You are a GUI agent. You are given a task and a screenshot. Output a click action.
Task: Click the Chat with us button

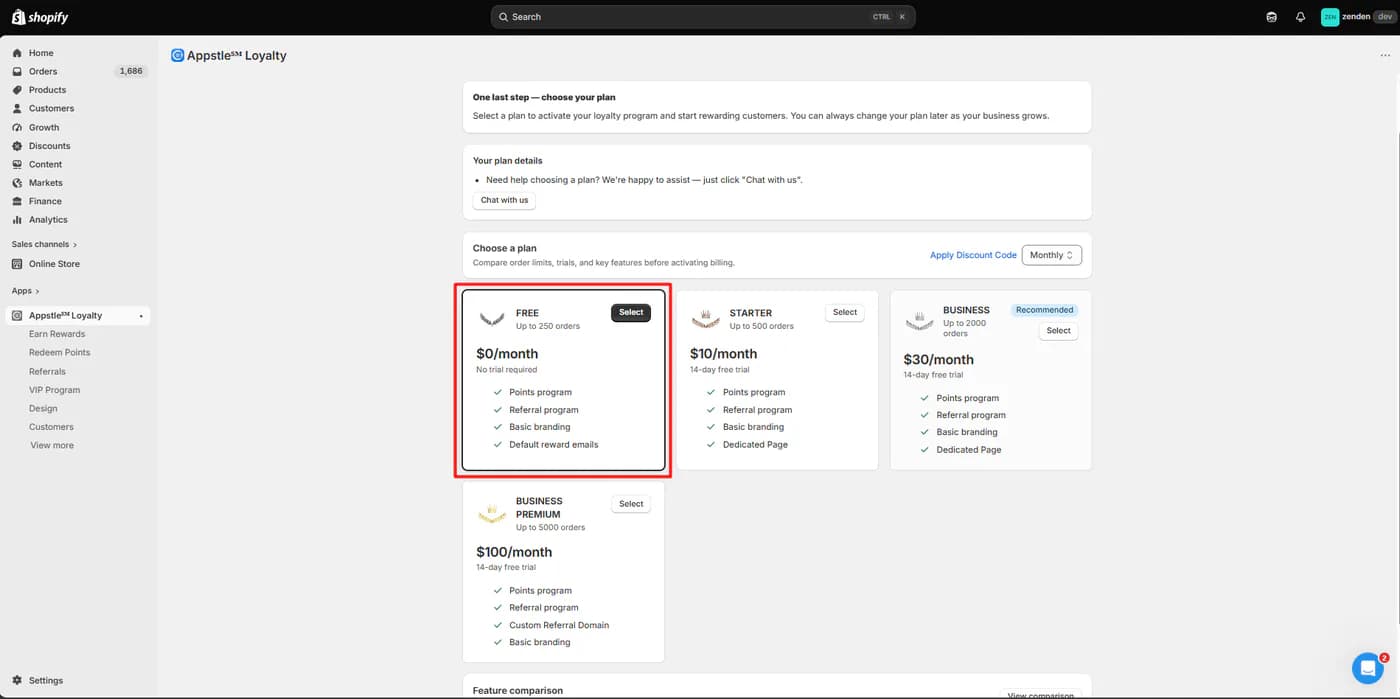pyautogui.click(x=504, y=200)
